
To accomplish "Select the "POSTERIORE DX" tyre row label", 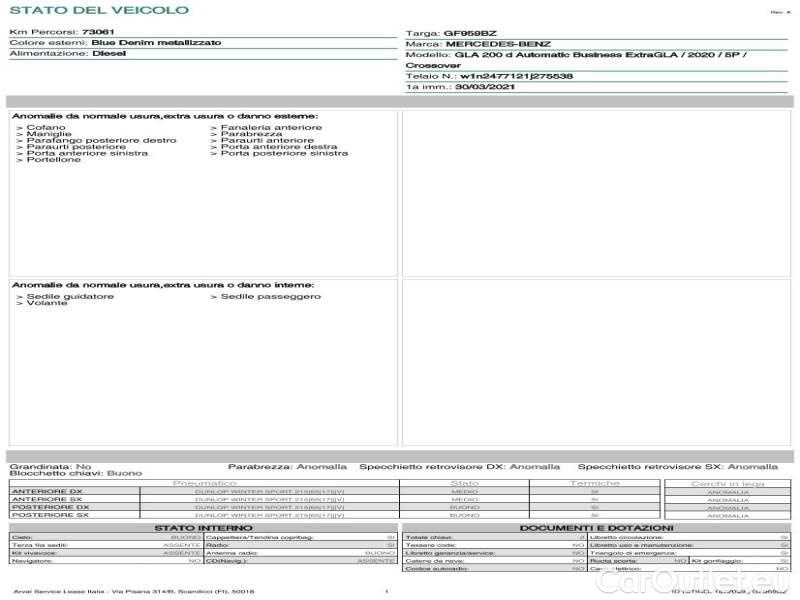I will [x=51, y=507].
